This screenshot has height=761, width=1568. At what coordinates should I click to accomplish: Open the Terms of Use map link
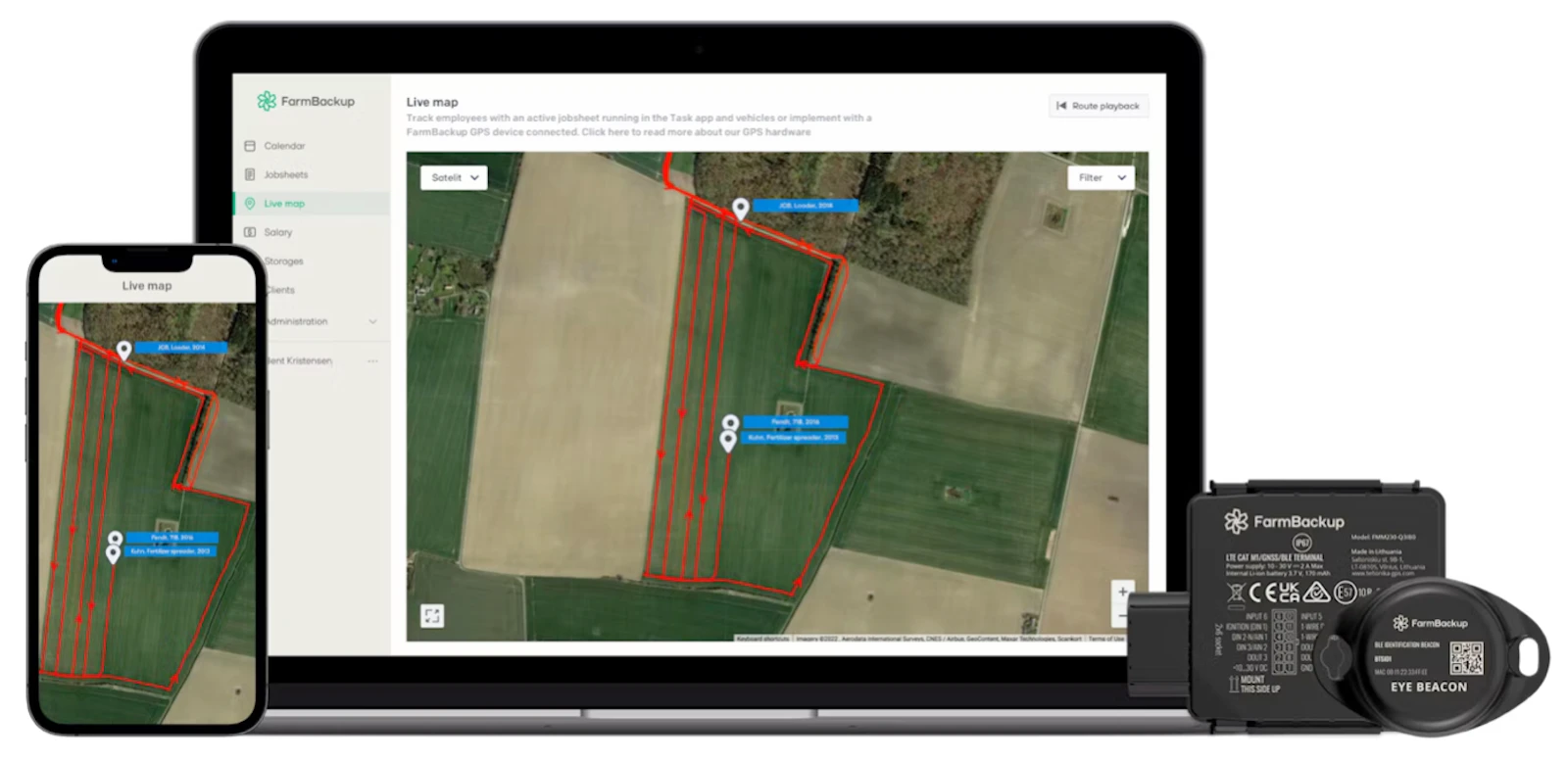coord(1106,639)
